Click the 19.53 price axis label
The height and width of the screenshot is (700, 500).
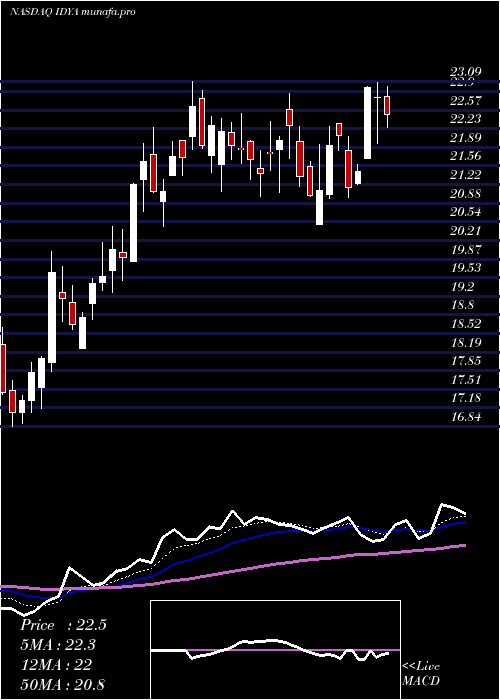click(465, 268)
